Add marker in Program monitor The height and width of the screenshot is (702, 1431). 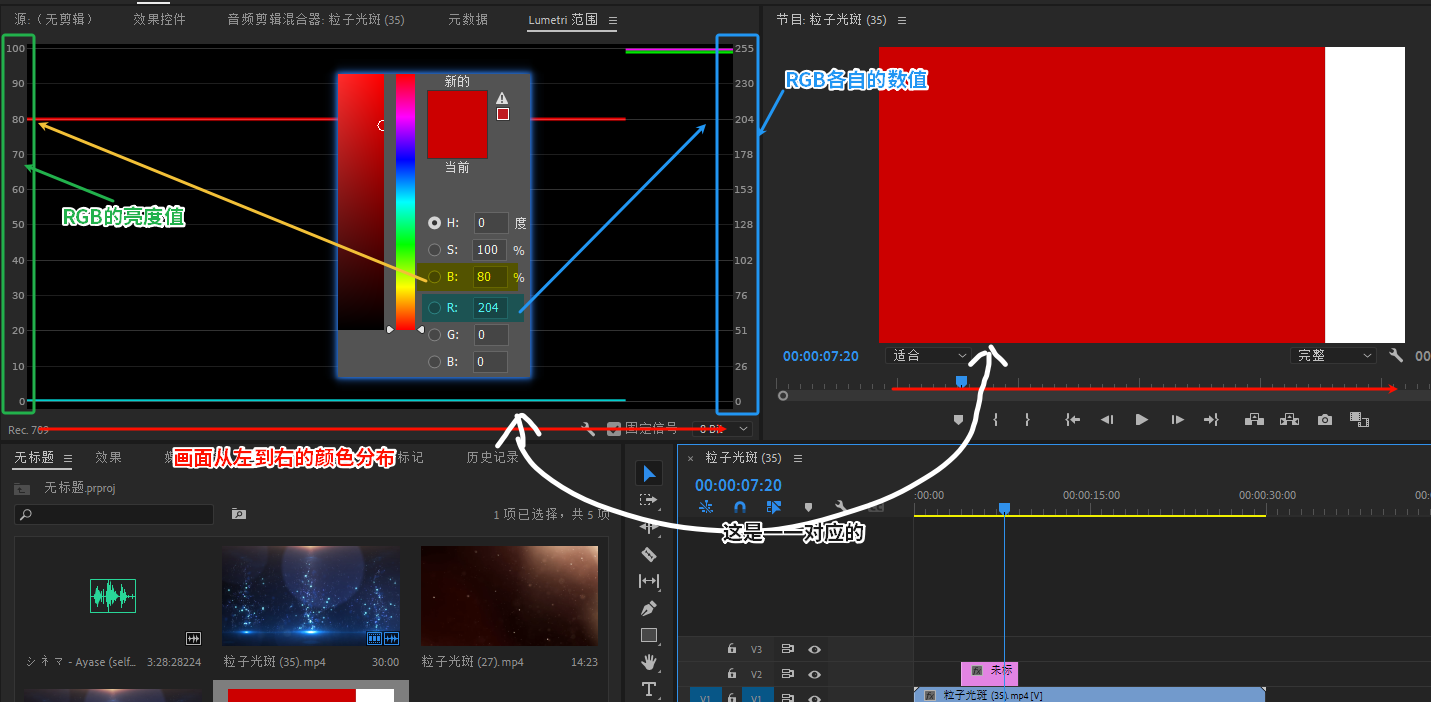click(x=958, y=420)
